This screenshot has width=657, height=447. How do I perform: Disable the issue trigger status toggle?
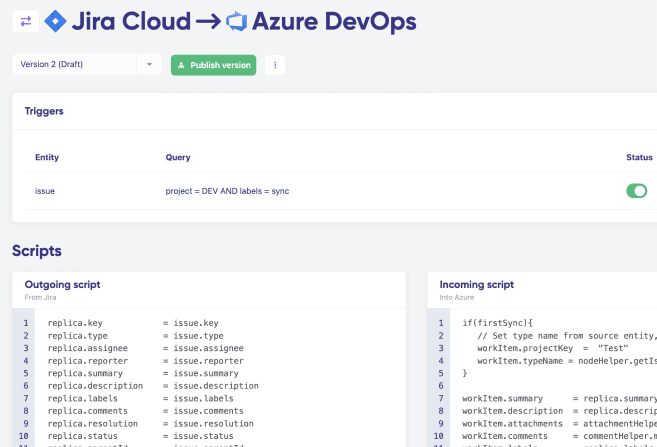point(636,190)
